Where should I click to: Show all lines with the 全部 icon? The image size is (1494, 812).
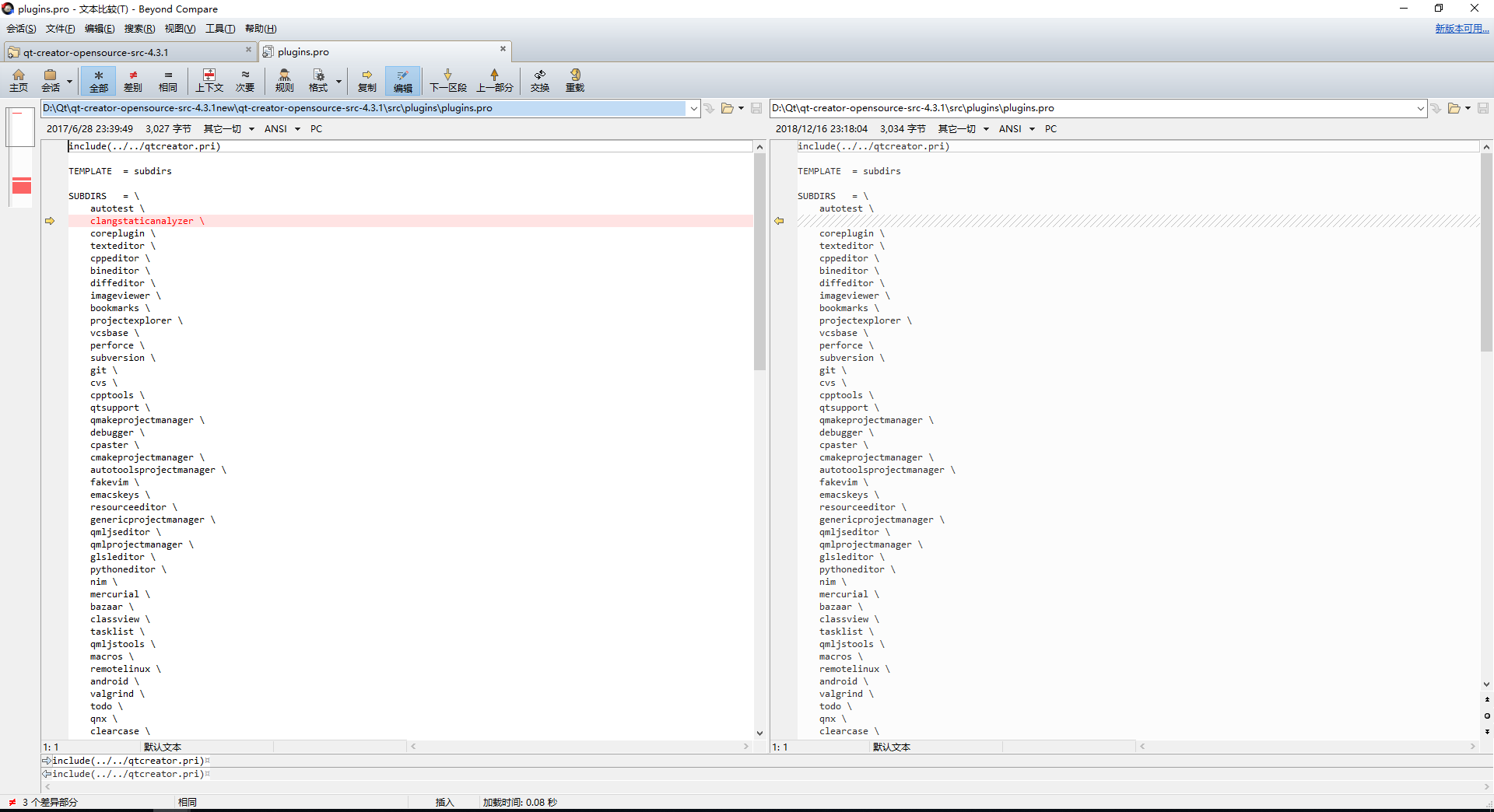98,81
